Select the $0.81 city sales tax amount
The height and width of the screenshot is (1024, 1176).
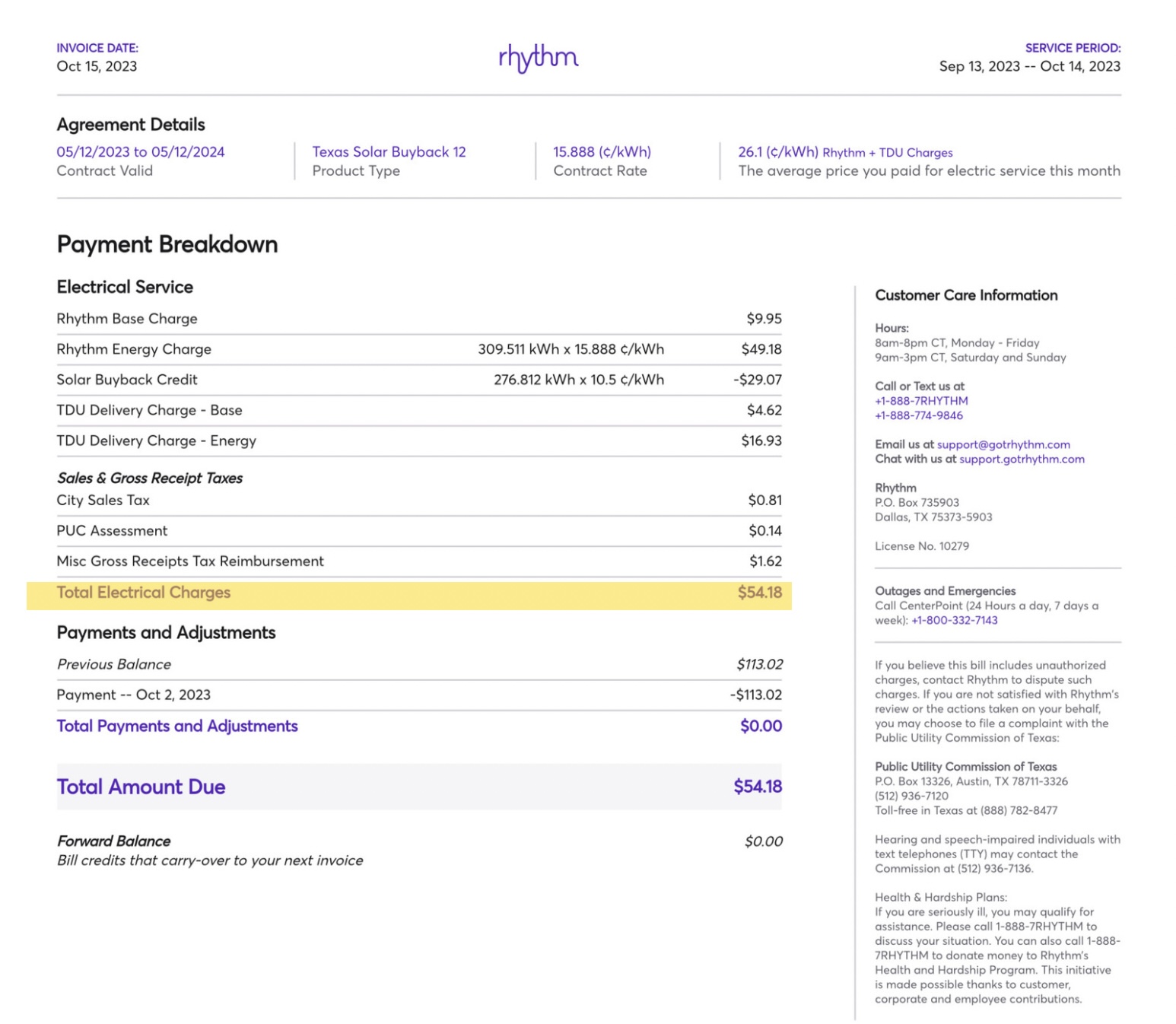765,500
